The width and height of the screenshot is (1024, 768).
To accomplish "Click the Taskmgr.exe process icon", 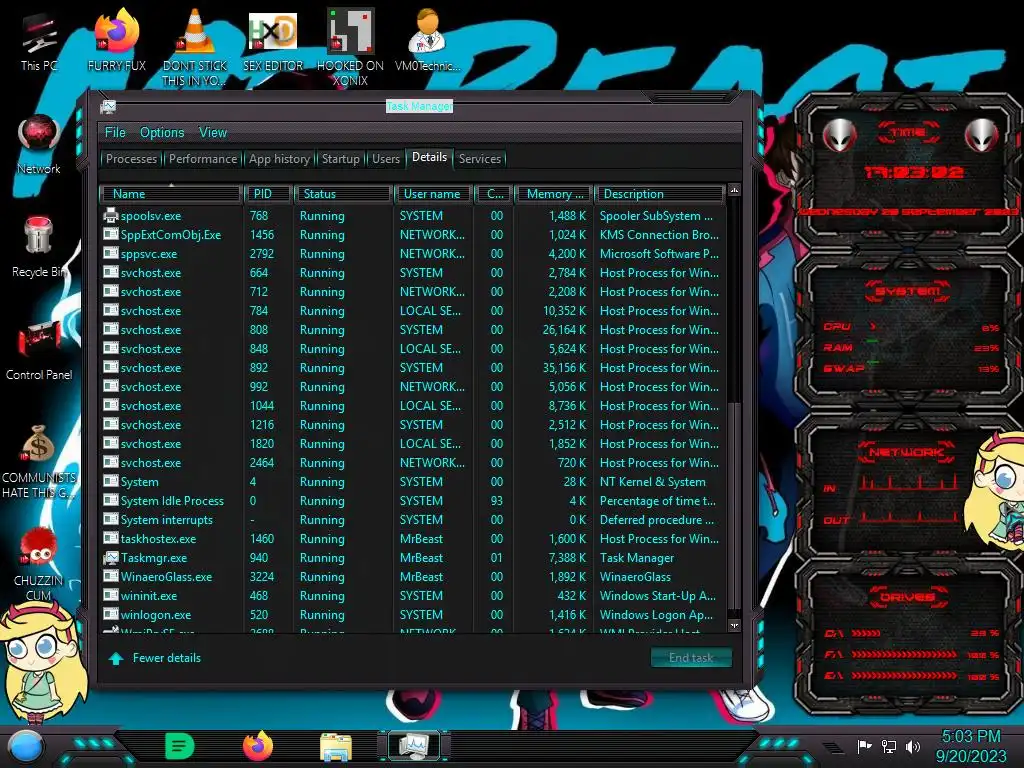I will [x=111, y=558].
